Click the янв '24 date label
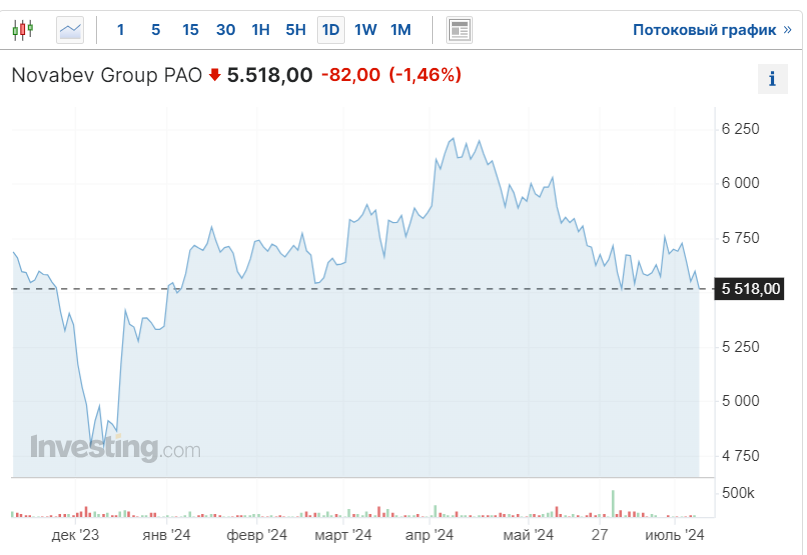Image resolution: width=807 pixels, height=555 pixels. pos(166,535)
